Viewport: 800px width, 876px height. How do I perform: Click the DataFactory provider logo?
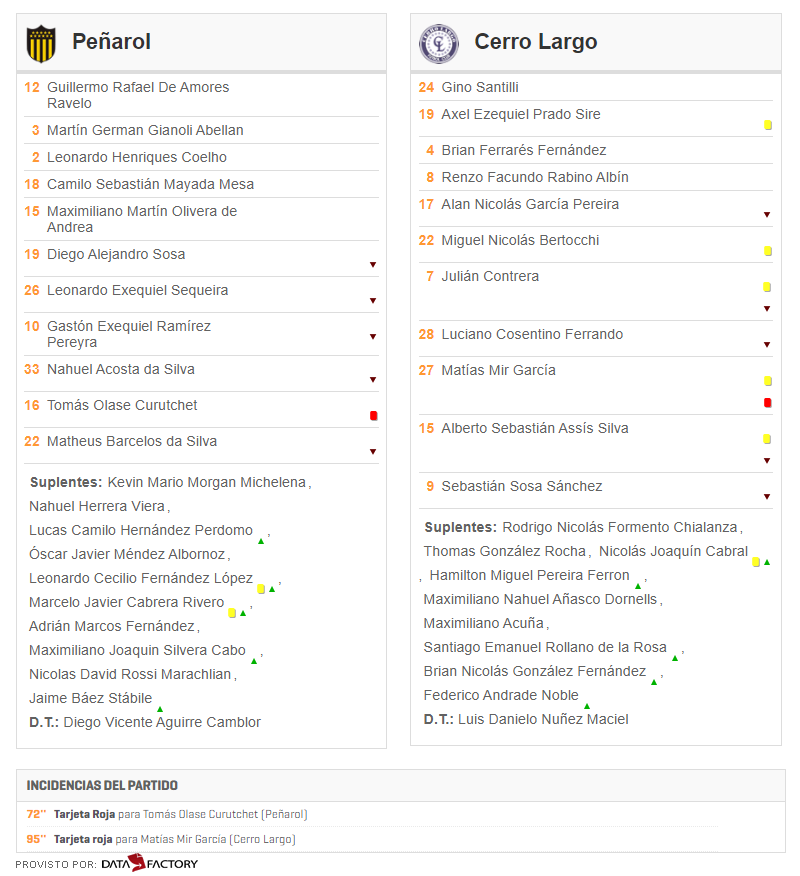pyautogui.click(x=150, y=864)
